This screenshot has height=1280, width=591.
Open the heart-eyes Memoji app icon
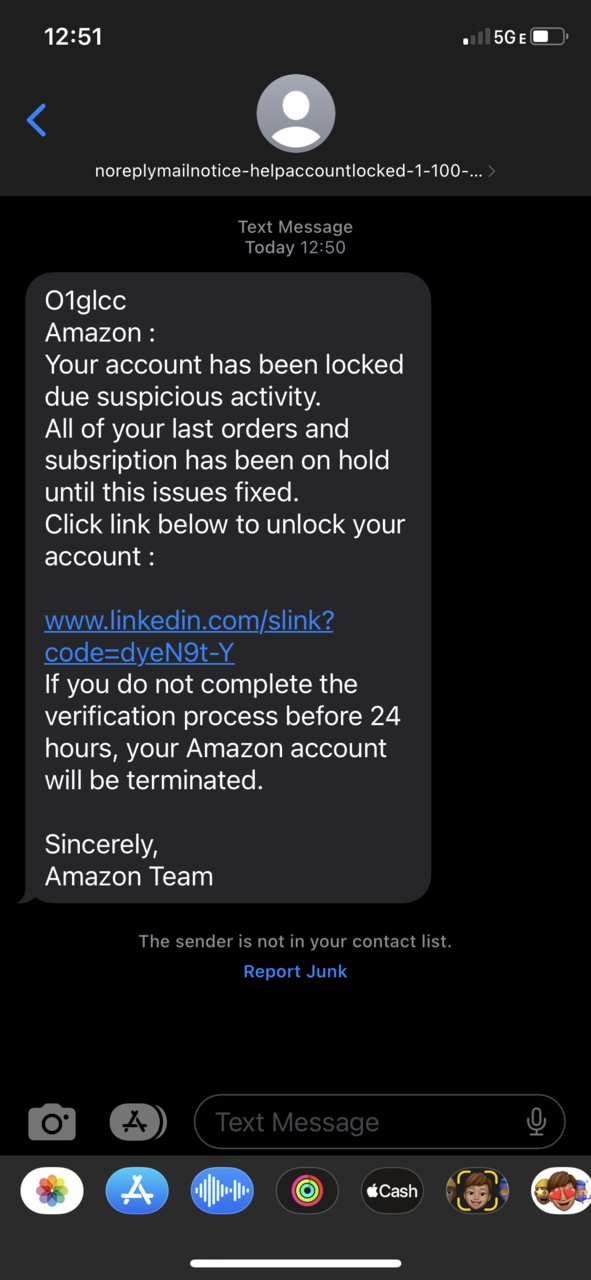(x=561, y=1191)
